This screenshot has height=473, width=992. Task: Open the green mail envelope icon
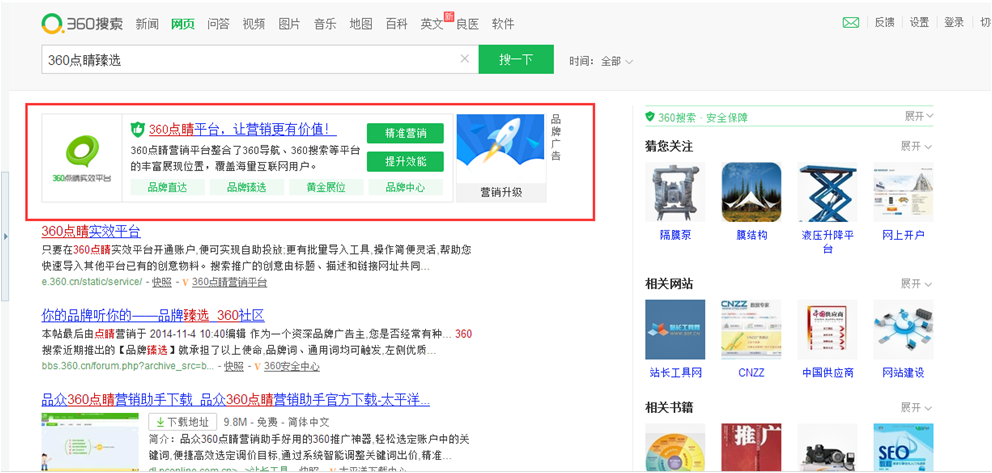pos(851,23)
